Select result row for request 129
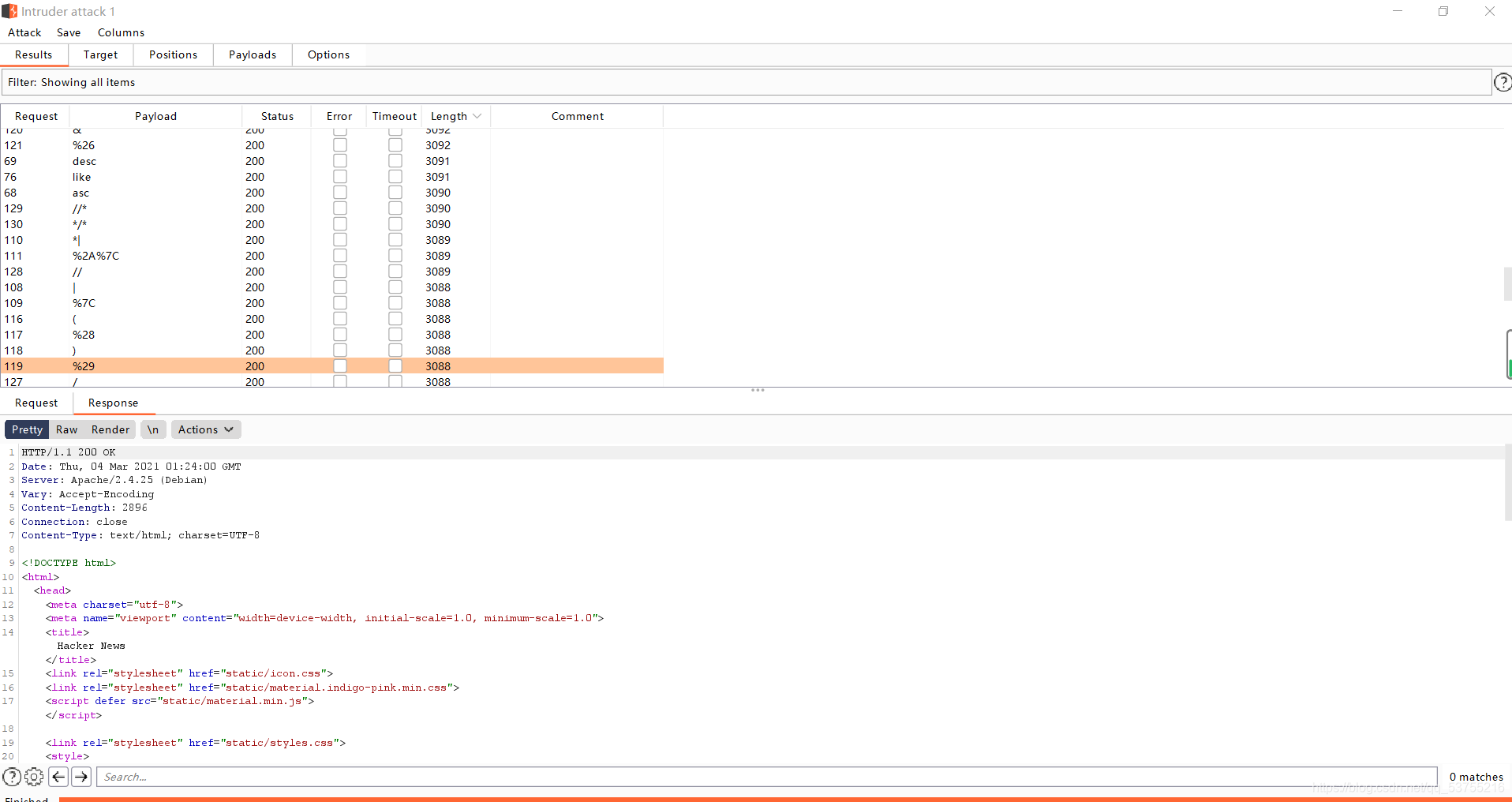This screenshot has width=1512, height=802. (x=332, y=208)
